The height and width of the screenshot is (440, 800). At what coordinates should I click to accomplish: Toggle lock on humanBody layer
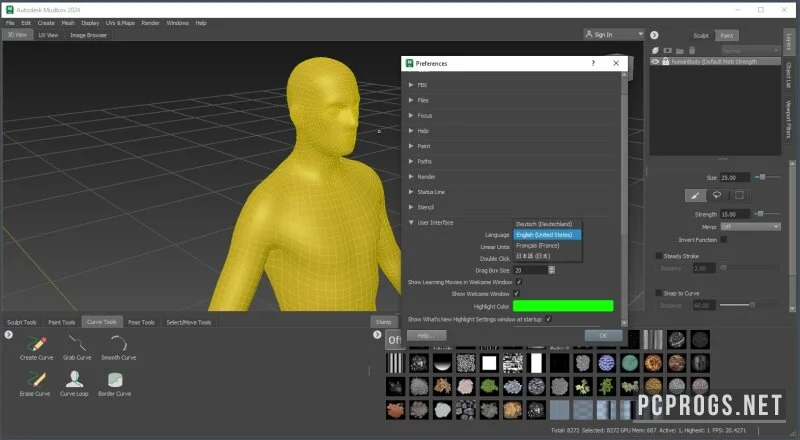coord(665,61)
